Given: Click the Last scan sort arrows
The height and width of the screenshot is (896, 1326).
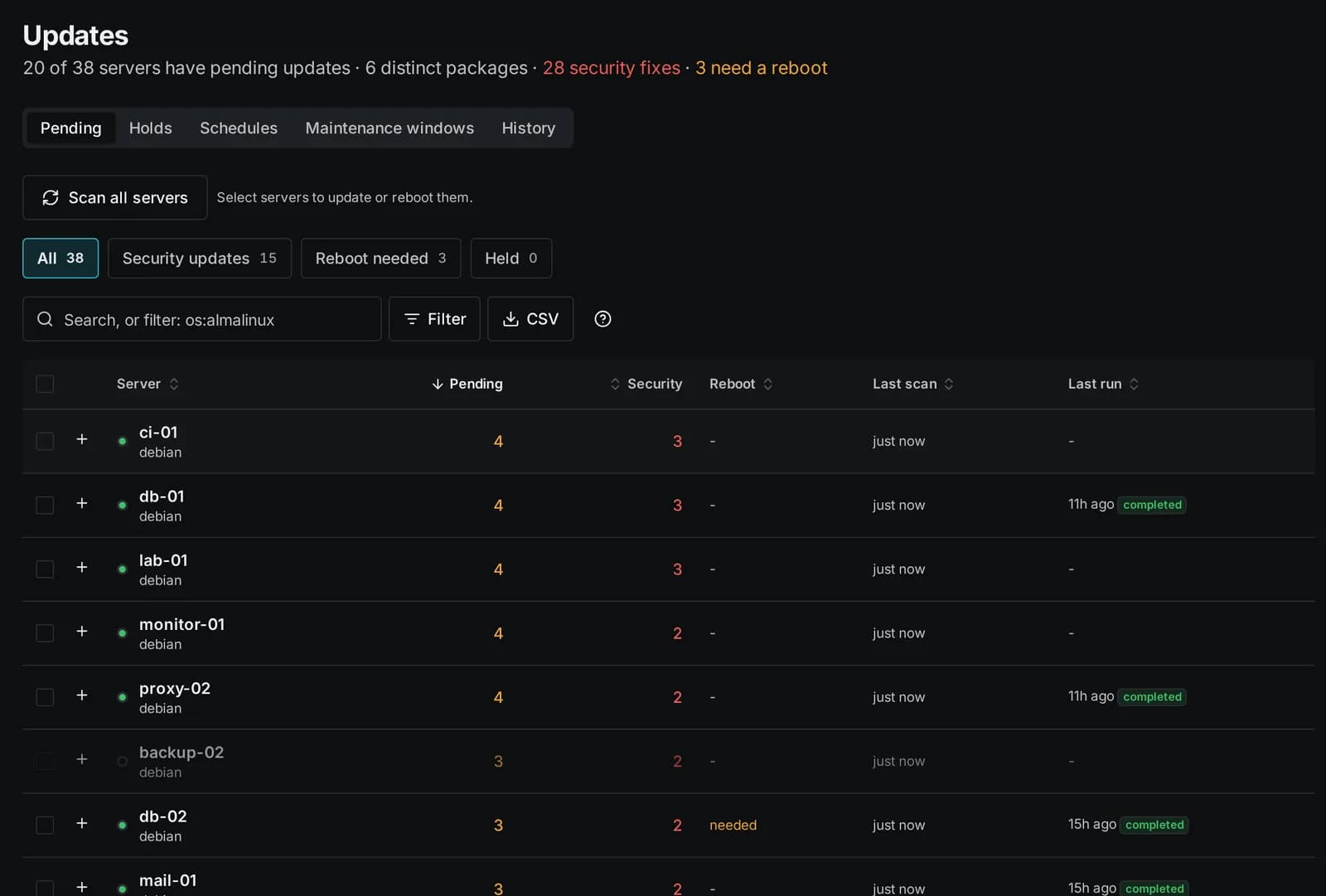Looking at the screenshot, I should [x=949, y=384].
